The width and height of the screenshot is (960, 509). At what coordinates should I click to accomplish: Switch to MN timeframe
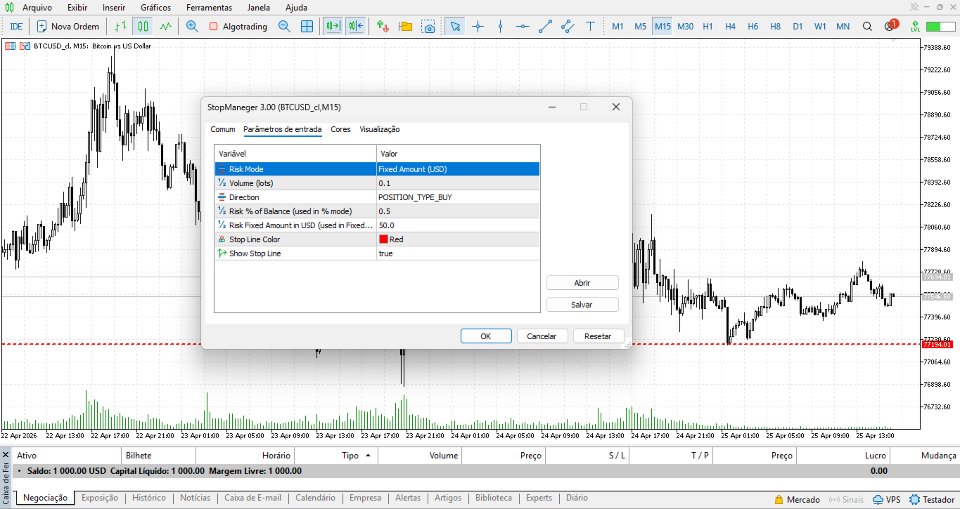coord(843,26)
